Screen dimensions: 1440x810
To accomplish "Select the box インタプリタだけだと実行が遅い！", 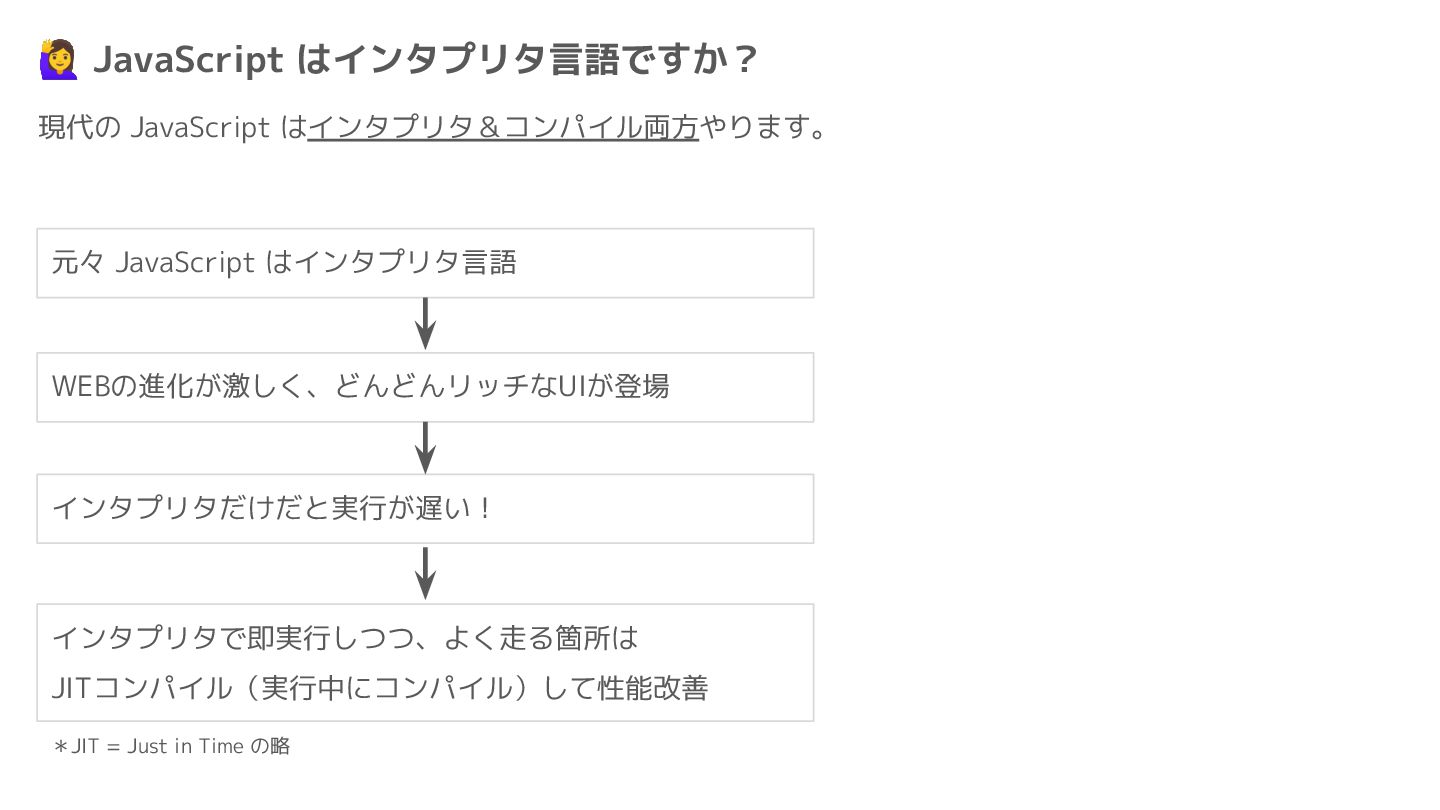I will click(425, 509).
